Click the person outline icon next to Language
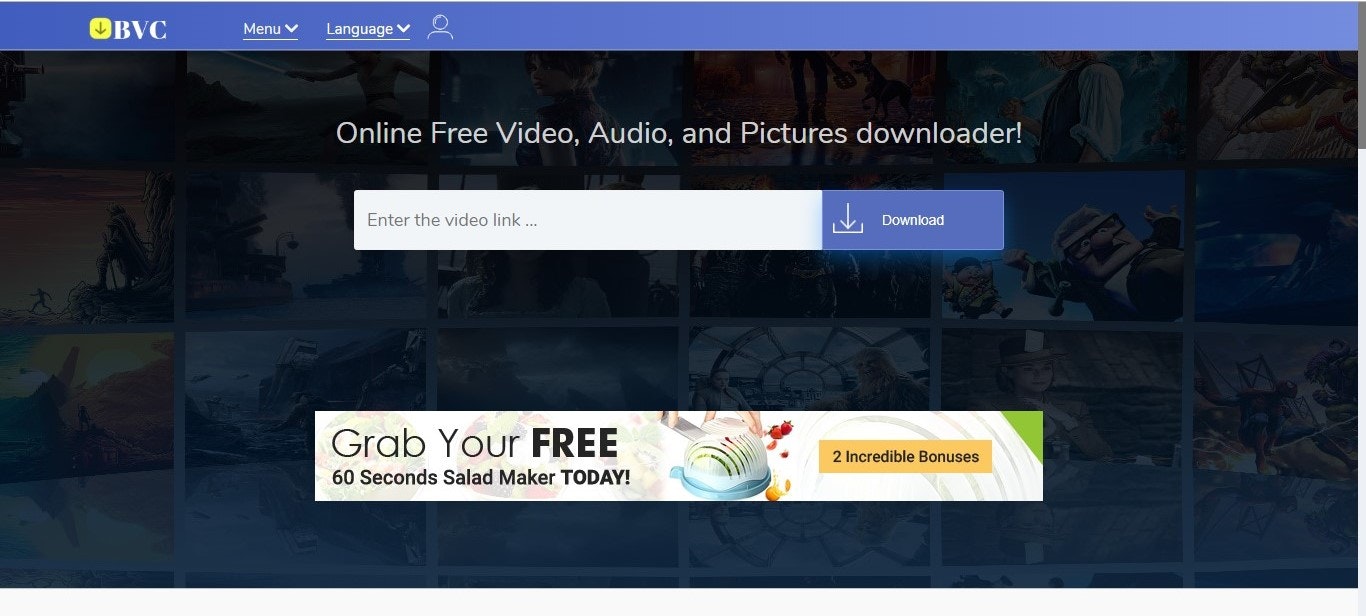The height and width of the screenshot is (616, 1366). (x=440, y=27)
